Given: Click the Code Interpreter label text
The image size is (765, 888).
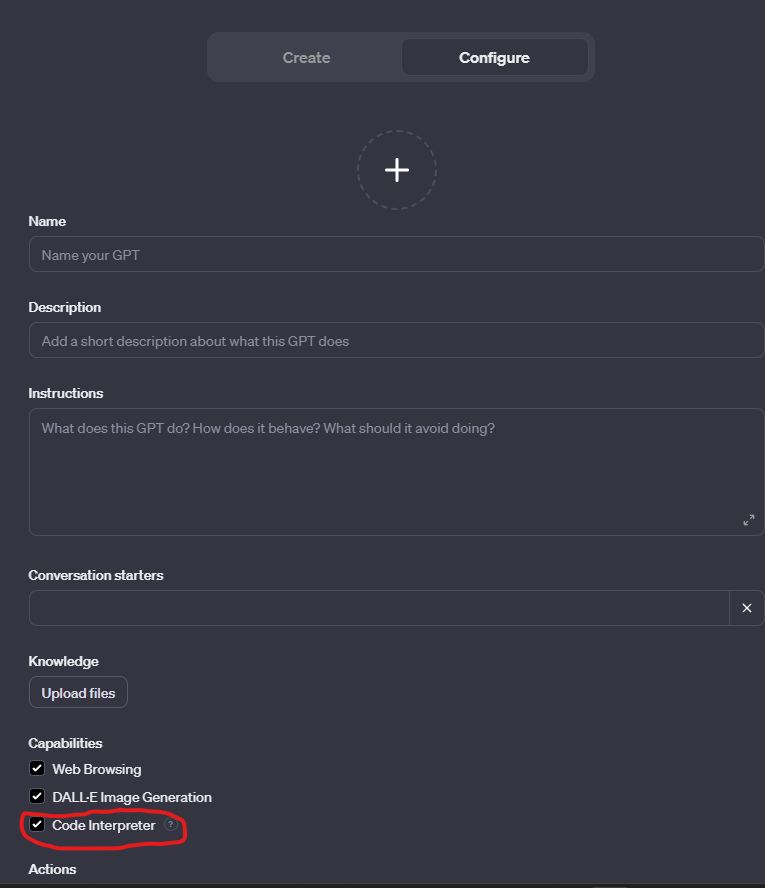Looking at the screenshot, I should click(104, 825).
